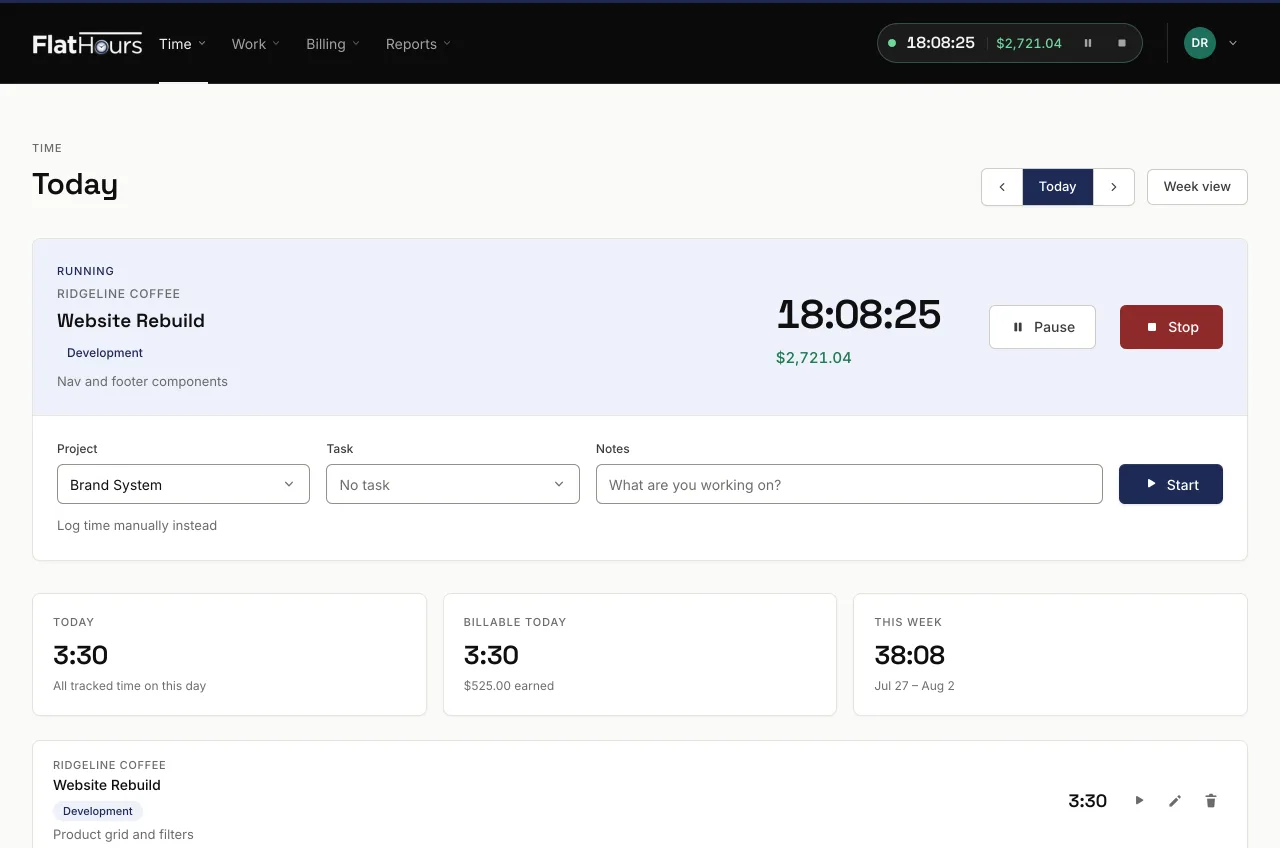Click the 3:30 duration in entry row
1280x848 pixels.
point(1088,800)
